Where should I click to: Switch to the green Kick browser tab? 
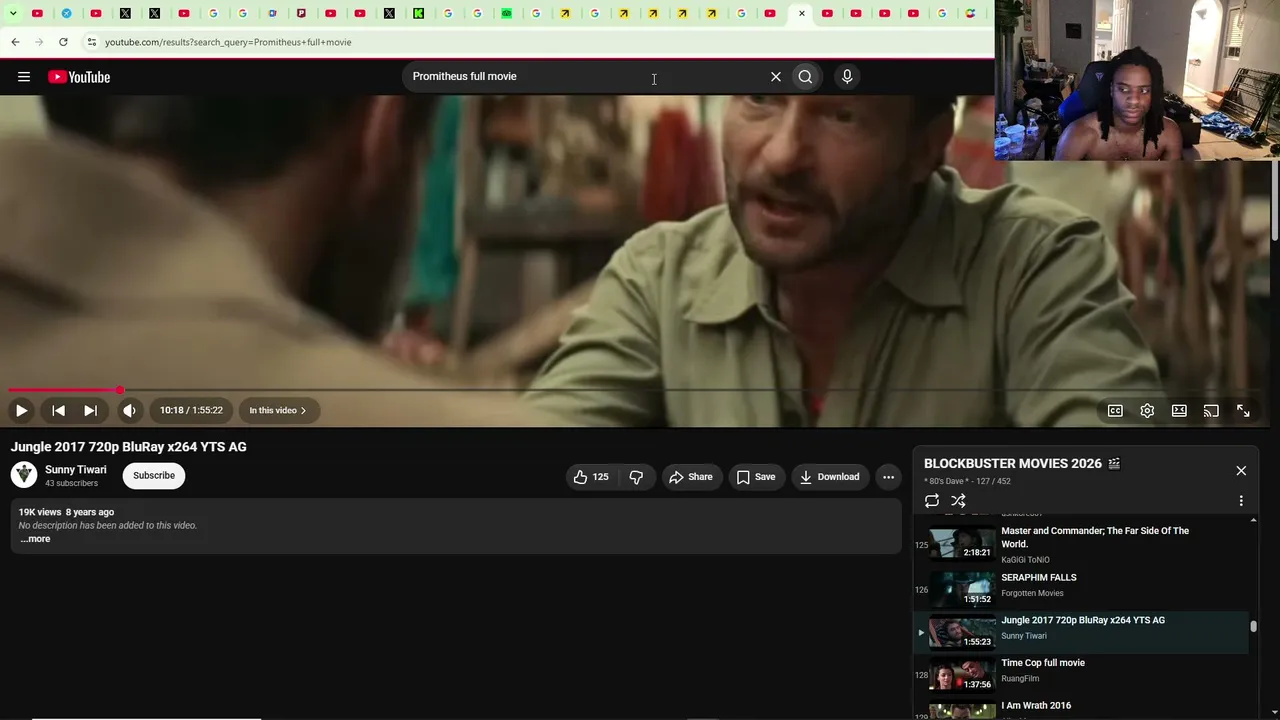tap(419, 14)
